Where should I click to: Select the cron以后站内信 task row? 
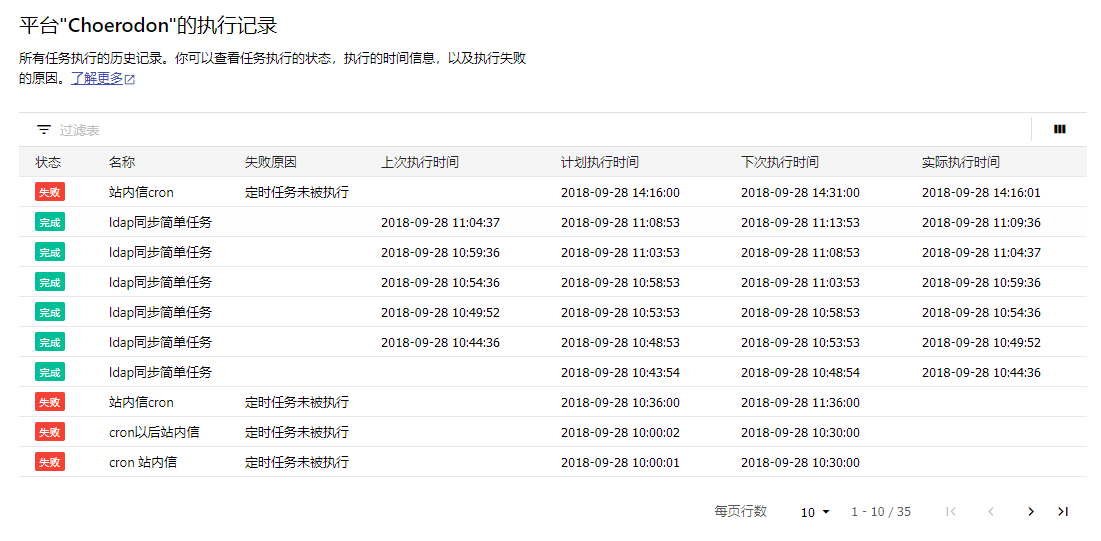[x=553, y=432]
